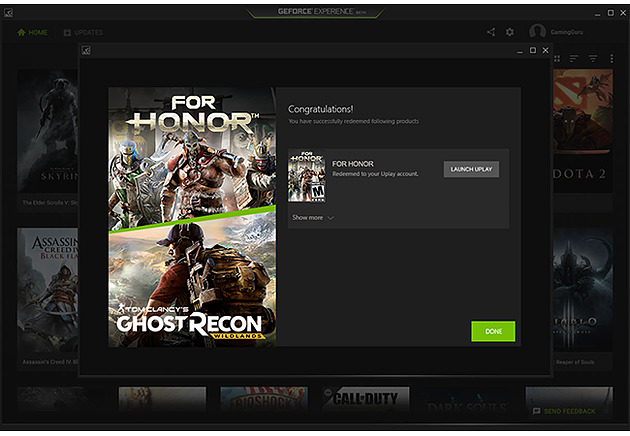Maximize the GeForce Experience main window

coord(610,13)
